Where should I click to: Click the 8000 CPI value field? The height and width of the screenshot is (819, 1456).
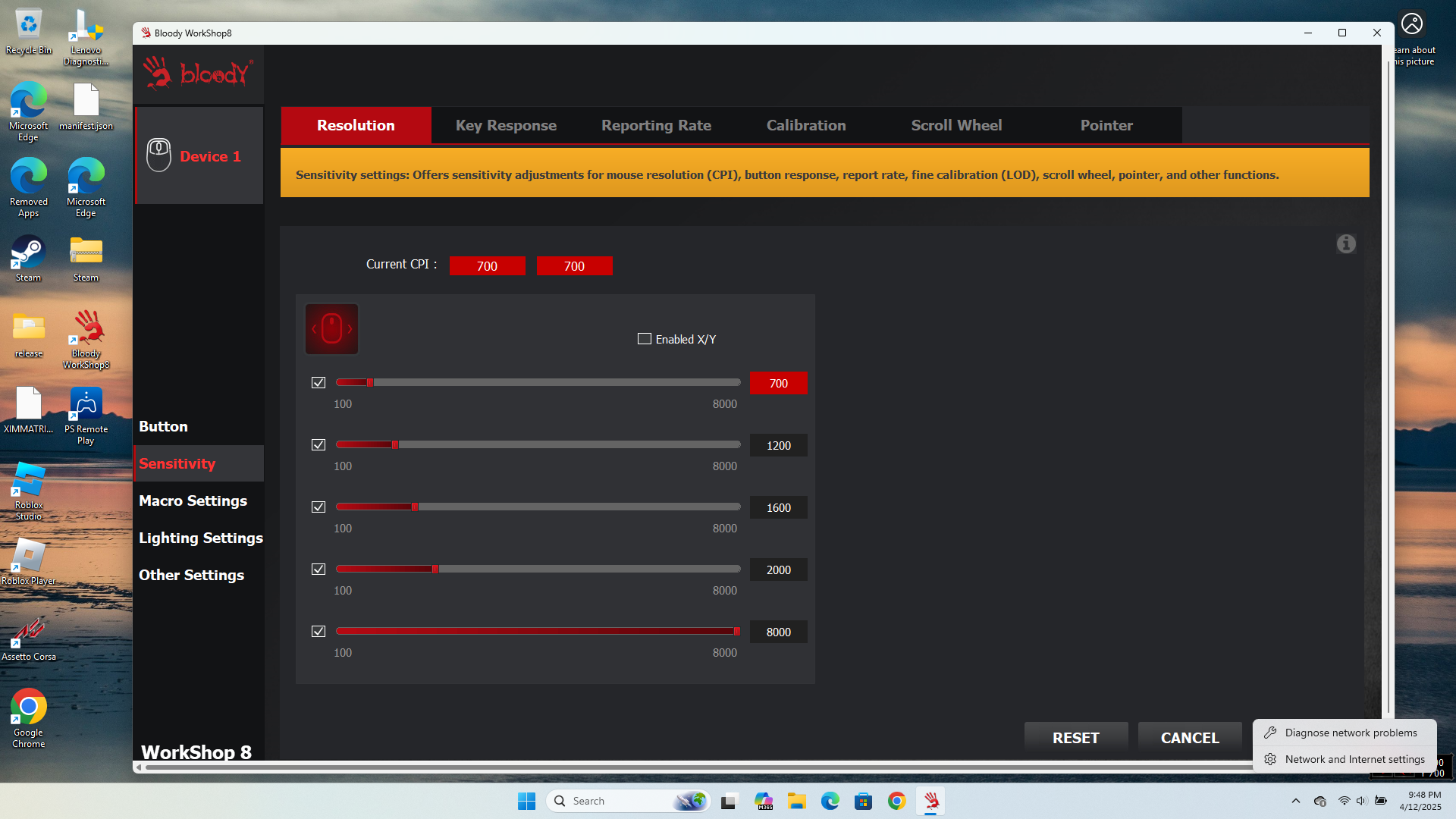778,632
